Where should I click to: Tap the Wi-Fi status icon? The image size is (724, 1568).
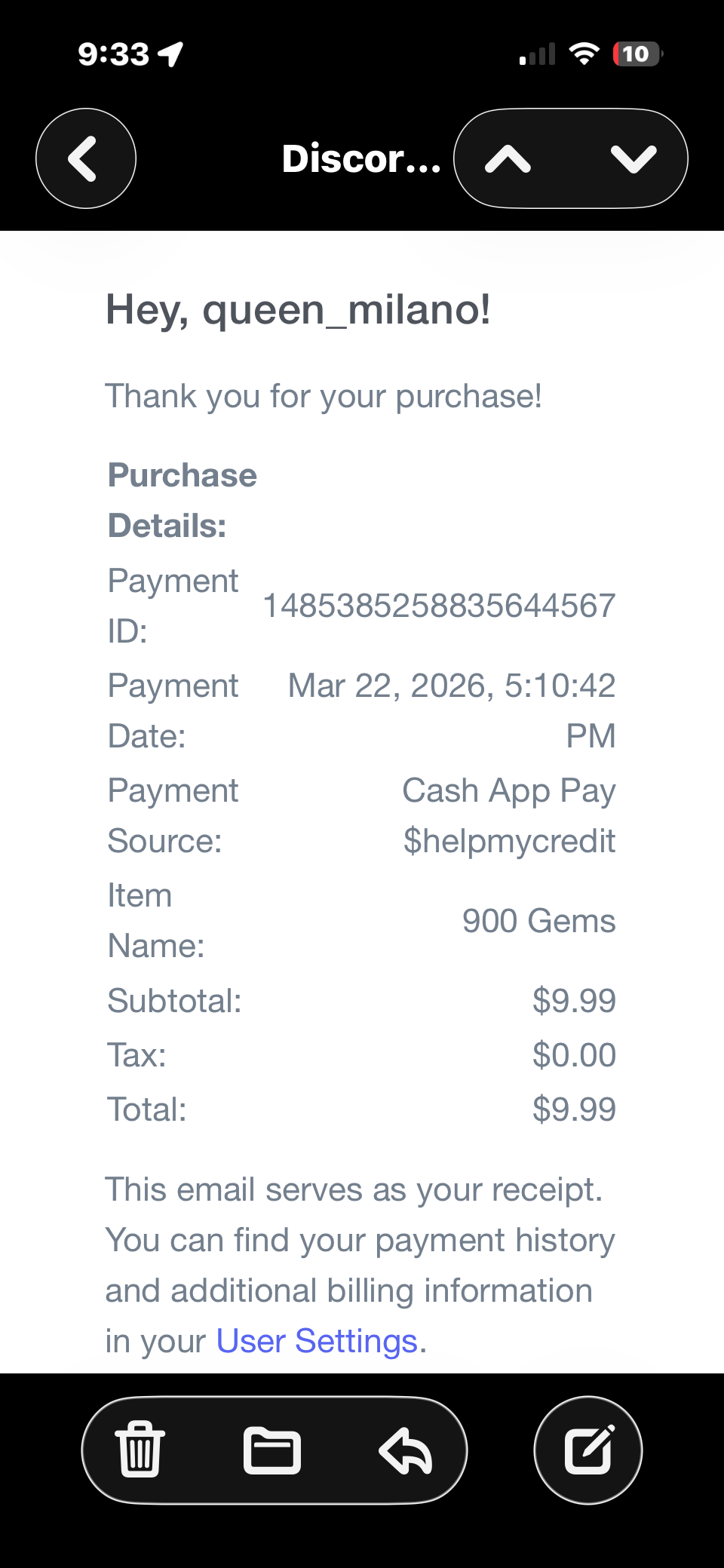[x=584, y=54]
